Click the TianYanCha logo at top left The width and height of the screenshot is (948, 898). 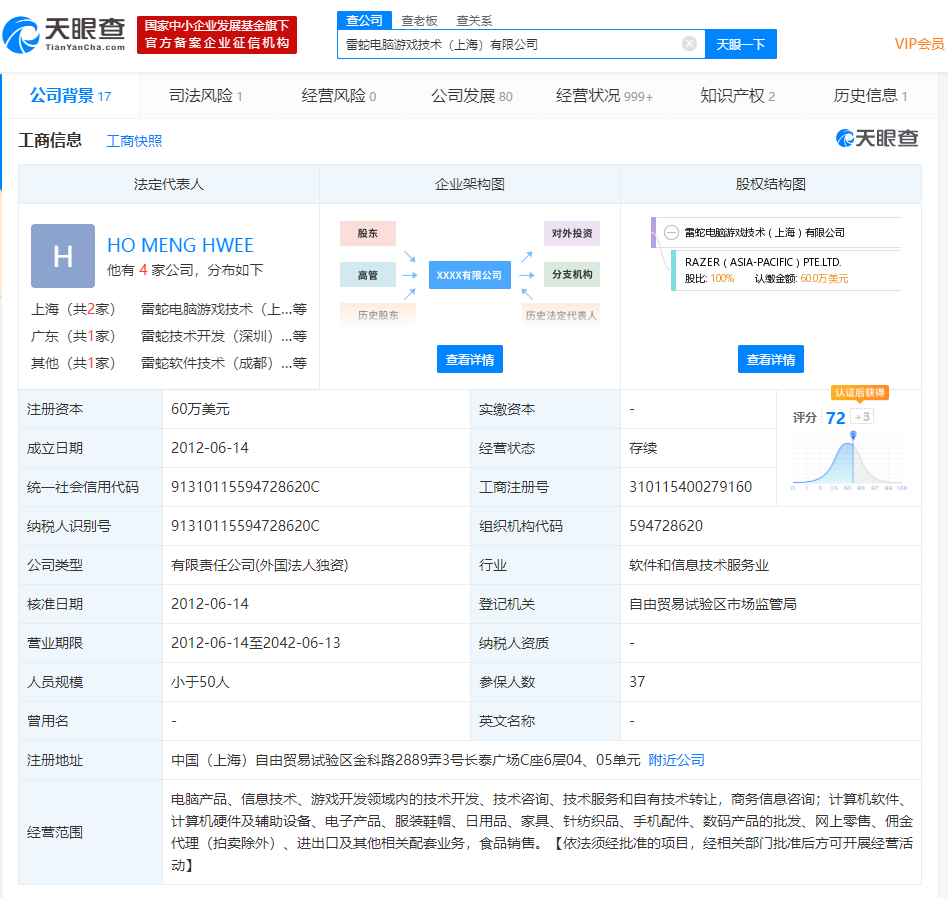[65, 35]
